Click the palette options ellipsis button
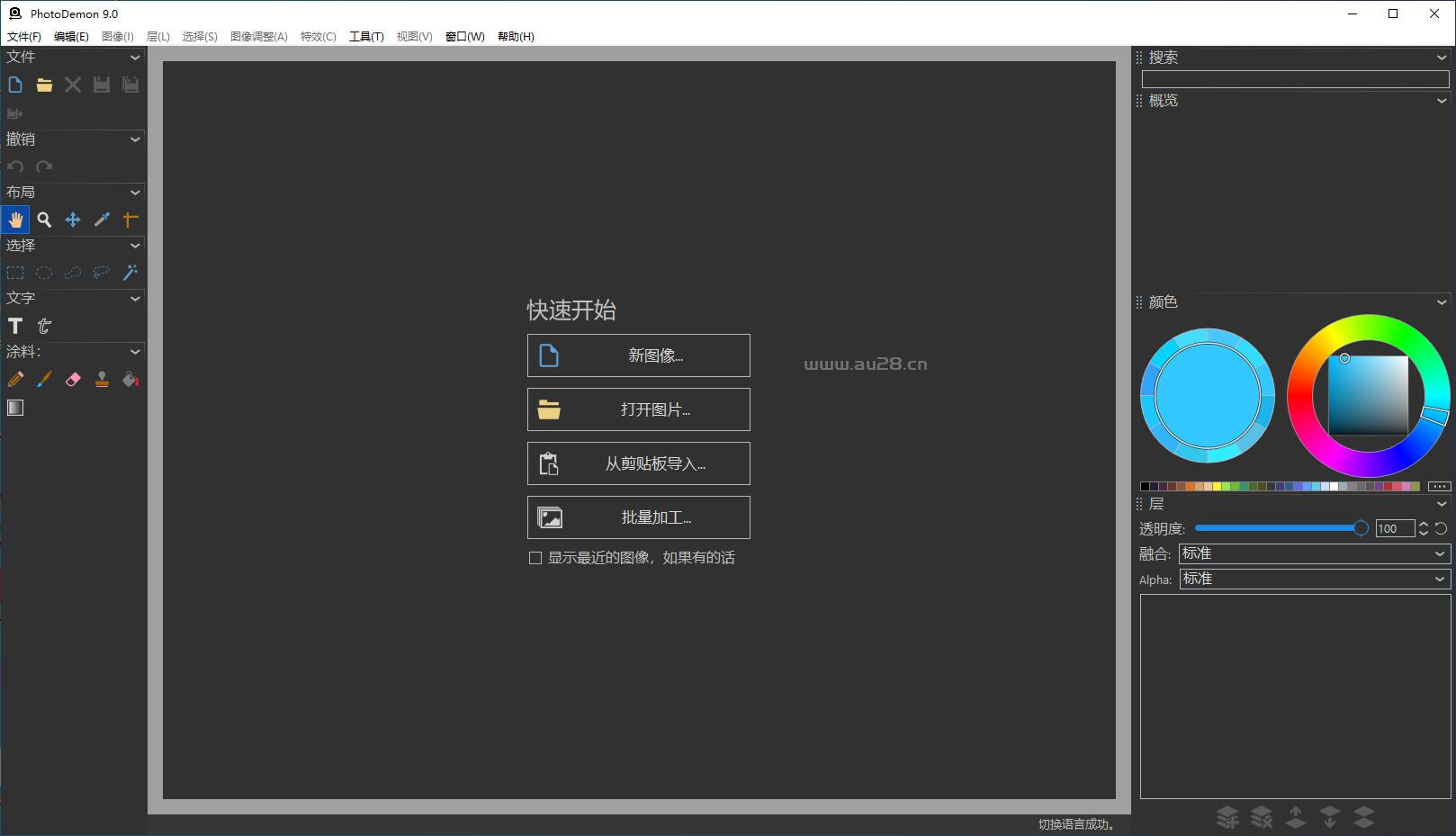Screen dimensions: 1456x836 pos(1439,486)
